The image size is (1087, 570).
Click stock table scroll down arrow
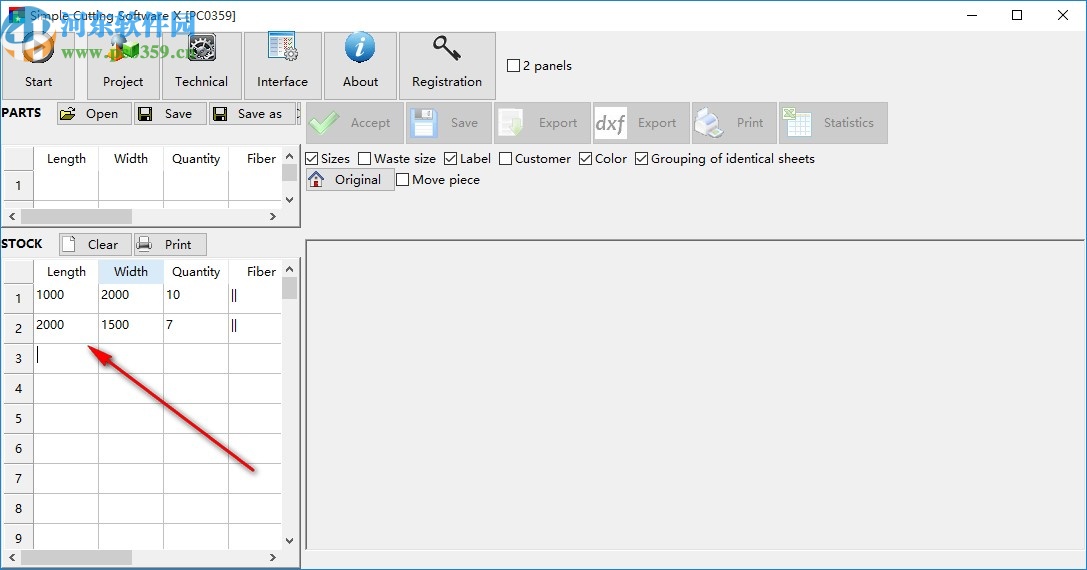point(290,541)
